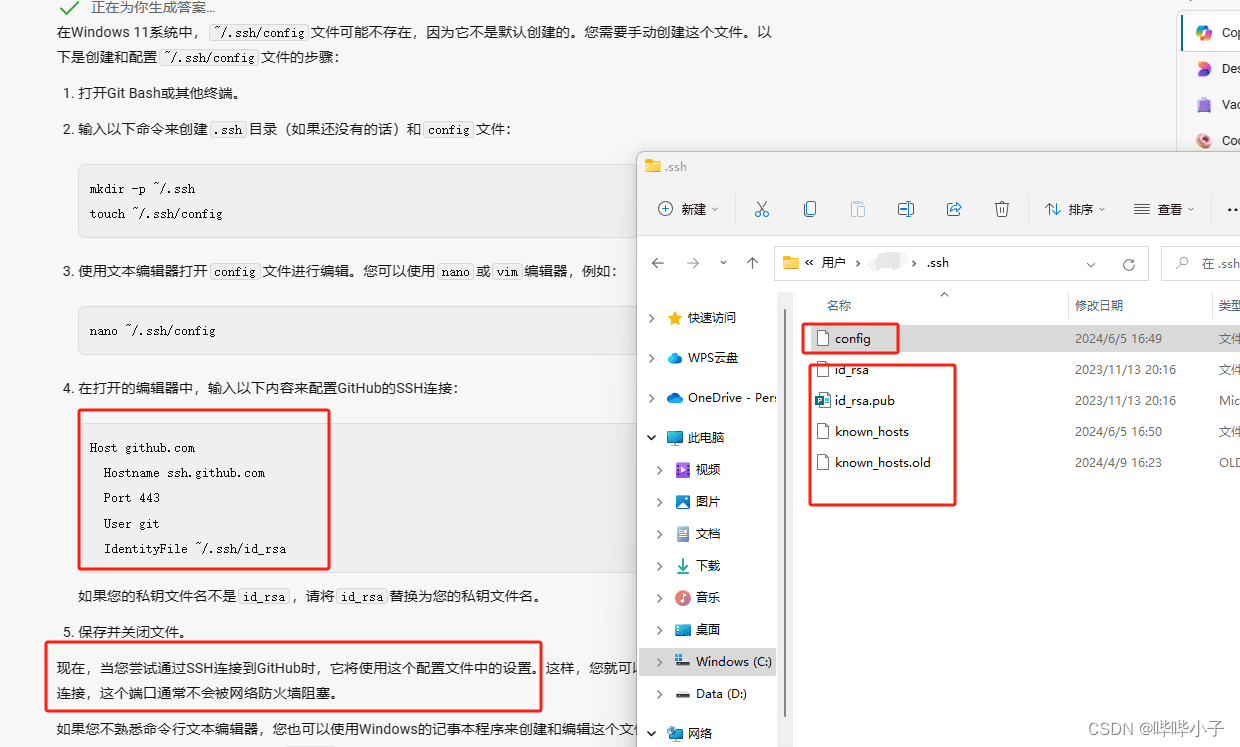Image resolution: width=1240 pixels, height=747 pixels.
Task: Click the OneDrive cloud icon
Action: pyautogui.click(x=675, y=397)
